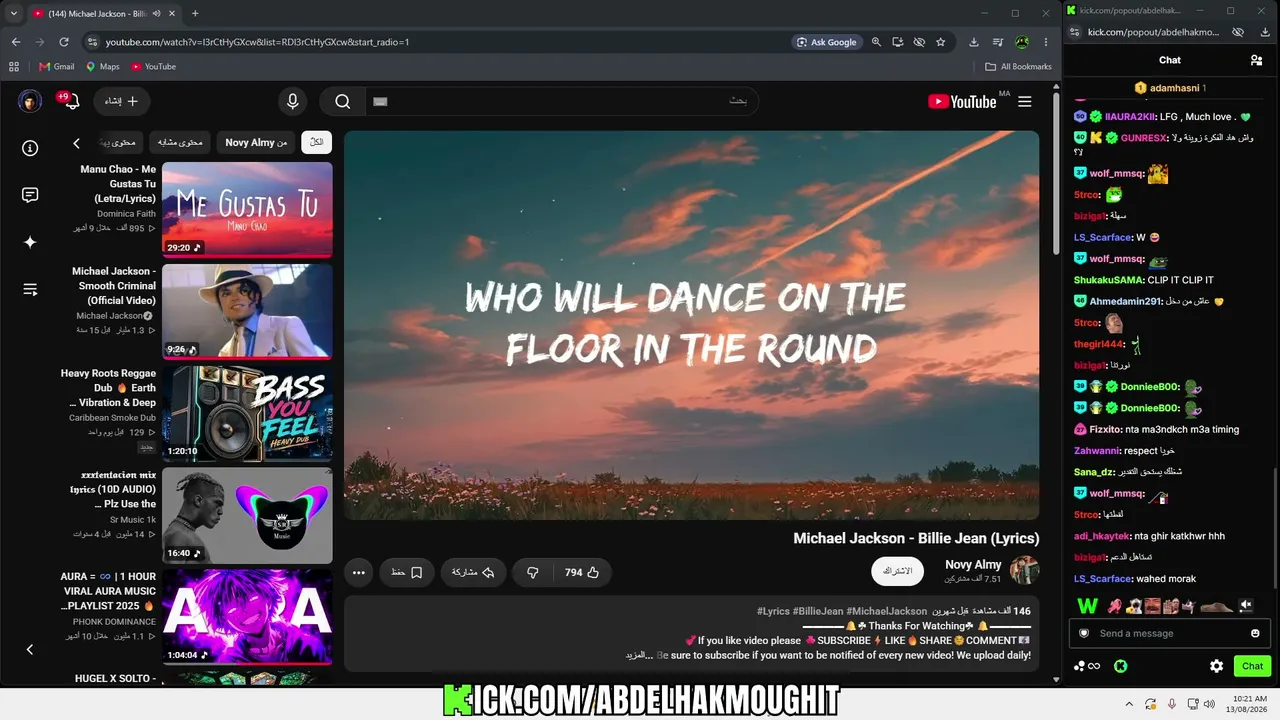Viewport: 1280px width, 720px height.
Task: Click the YouTube search input field
Action: coord(560,101)
